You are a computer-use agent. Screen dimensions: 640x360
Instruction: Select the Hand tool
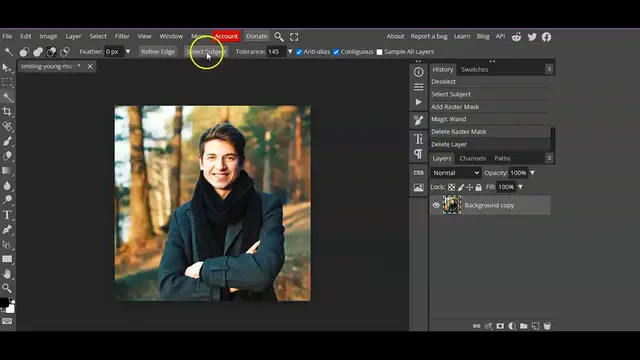tap(7, 273)
